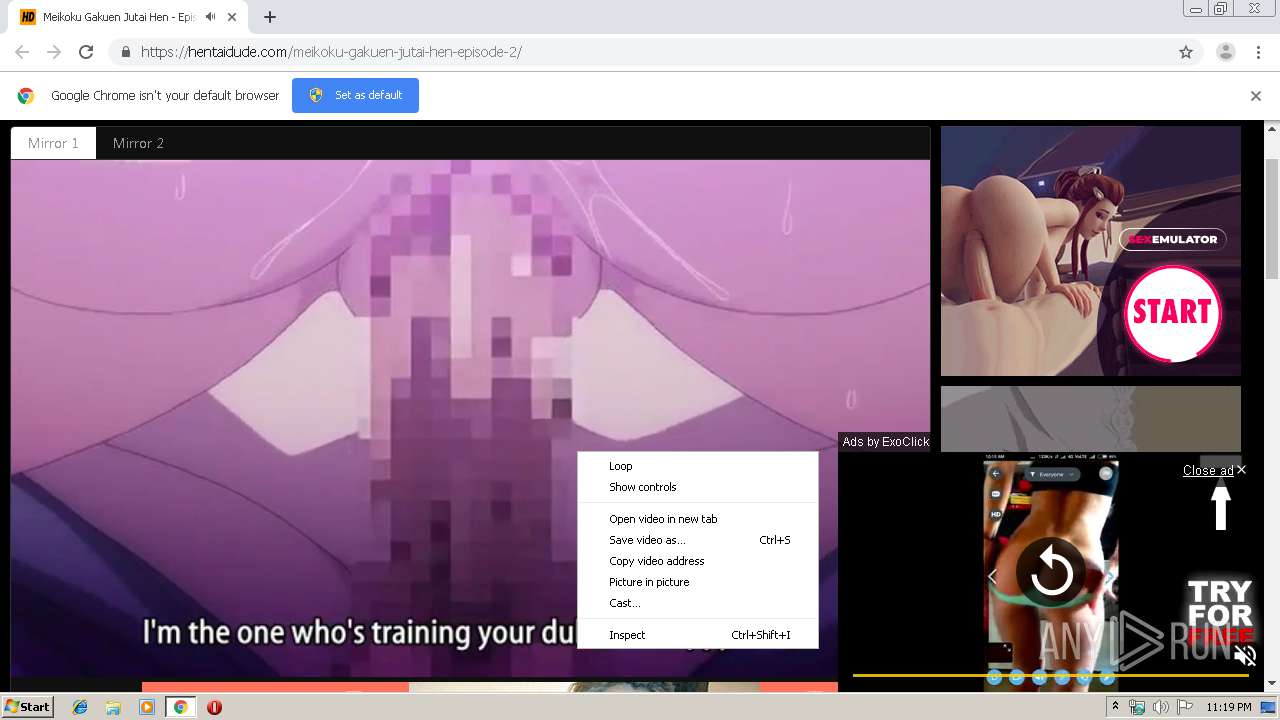View site info via padlock icon
The width and height of the screenshot is (1280, 720).
[x=125, y=52]
